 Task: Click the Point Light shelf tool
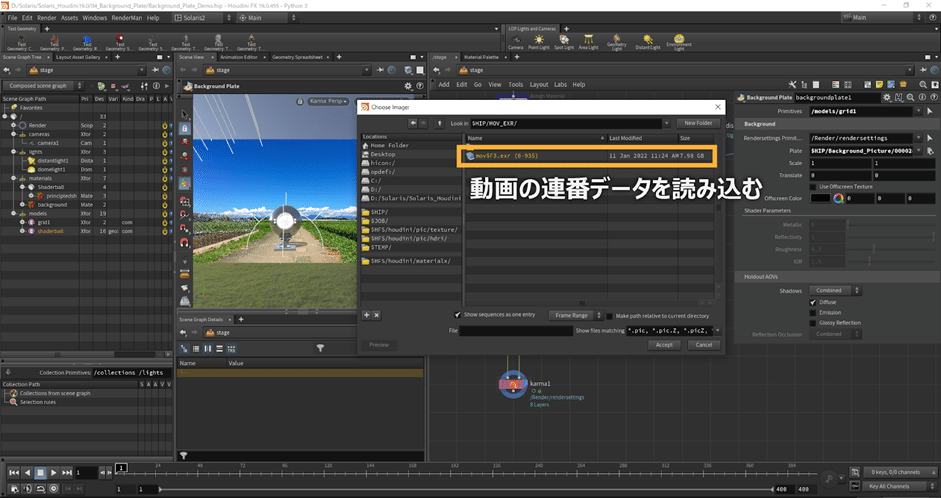point(541,40)
